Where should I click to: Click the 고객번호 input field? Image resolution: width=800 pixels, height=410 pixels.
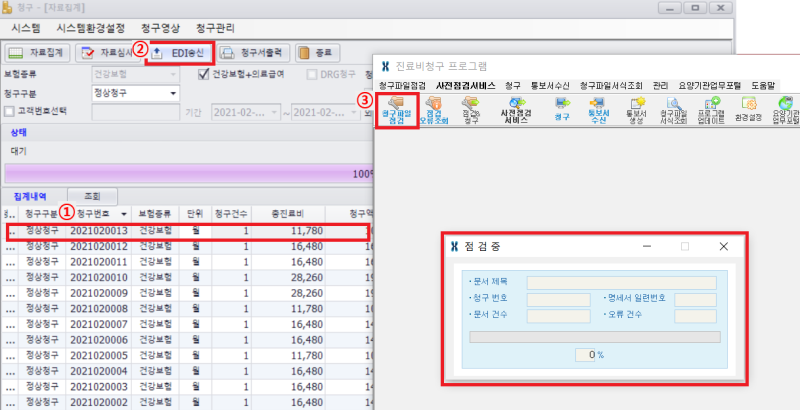pyautogui.click(x=136, y=112)
